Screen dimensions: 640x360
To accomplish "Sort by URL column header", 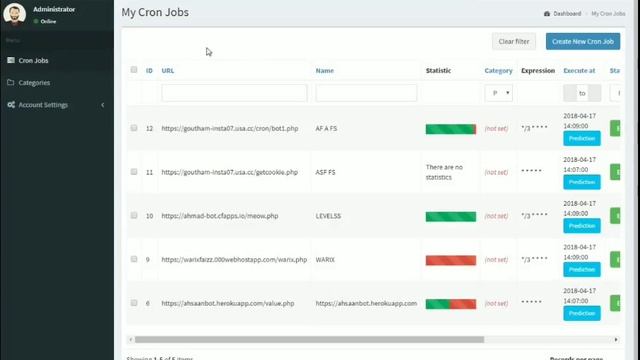I will point(168,71).
